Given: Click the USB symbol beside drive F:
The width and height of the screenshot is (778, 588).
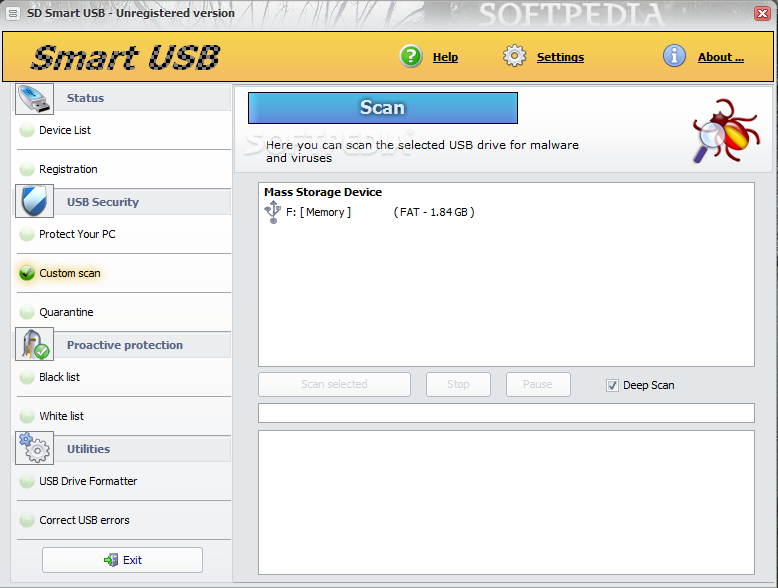Looking at the screenshot, I should (272, 212).
